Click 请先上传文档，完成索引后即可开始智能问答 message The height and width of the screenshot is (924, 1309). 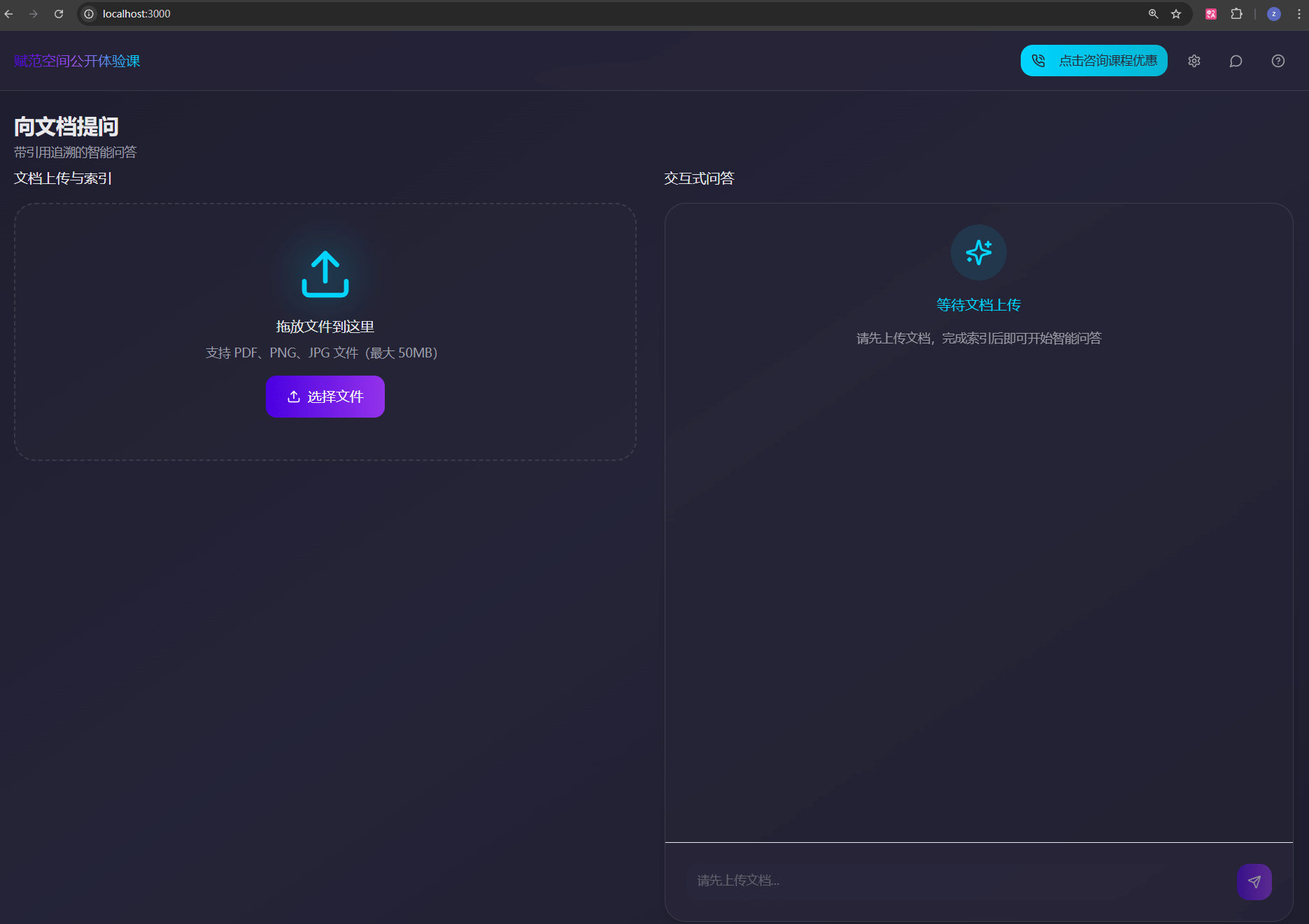(x=979, y=339)
